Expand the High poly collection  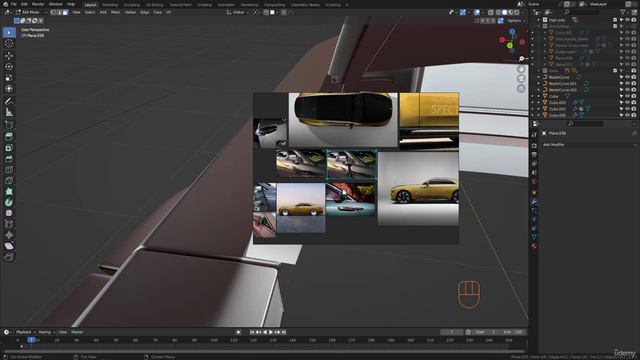(538, 20)
